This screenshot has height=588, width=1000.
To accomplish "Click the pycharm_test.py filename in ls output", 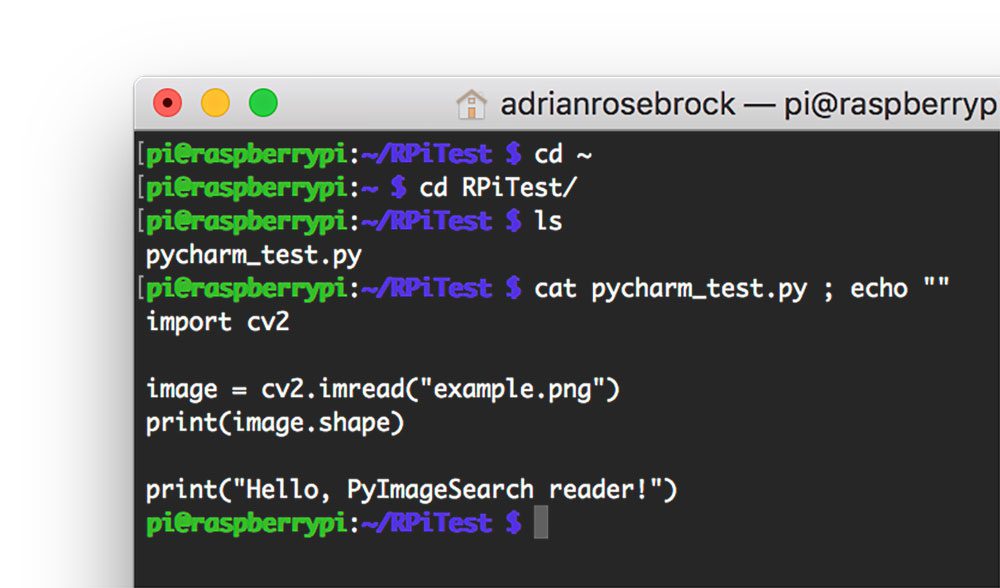I will point(254,256).
